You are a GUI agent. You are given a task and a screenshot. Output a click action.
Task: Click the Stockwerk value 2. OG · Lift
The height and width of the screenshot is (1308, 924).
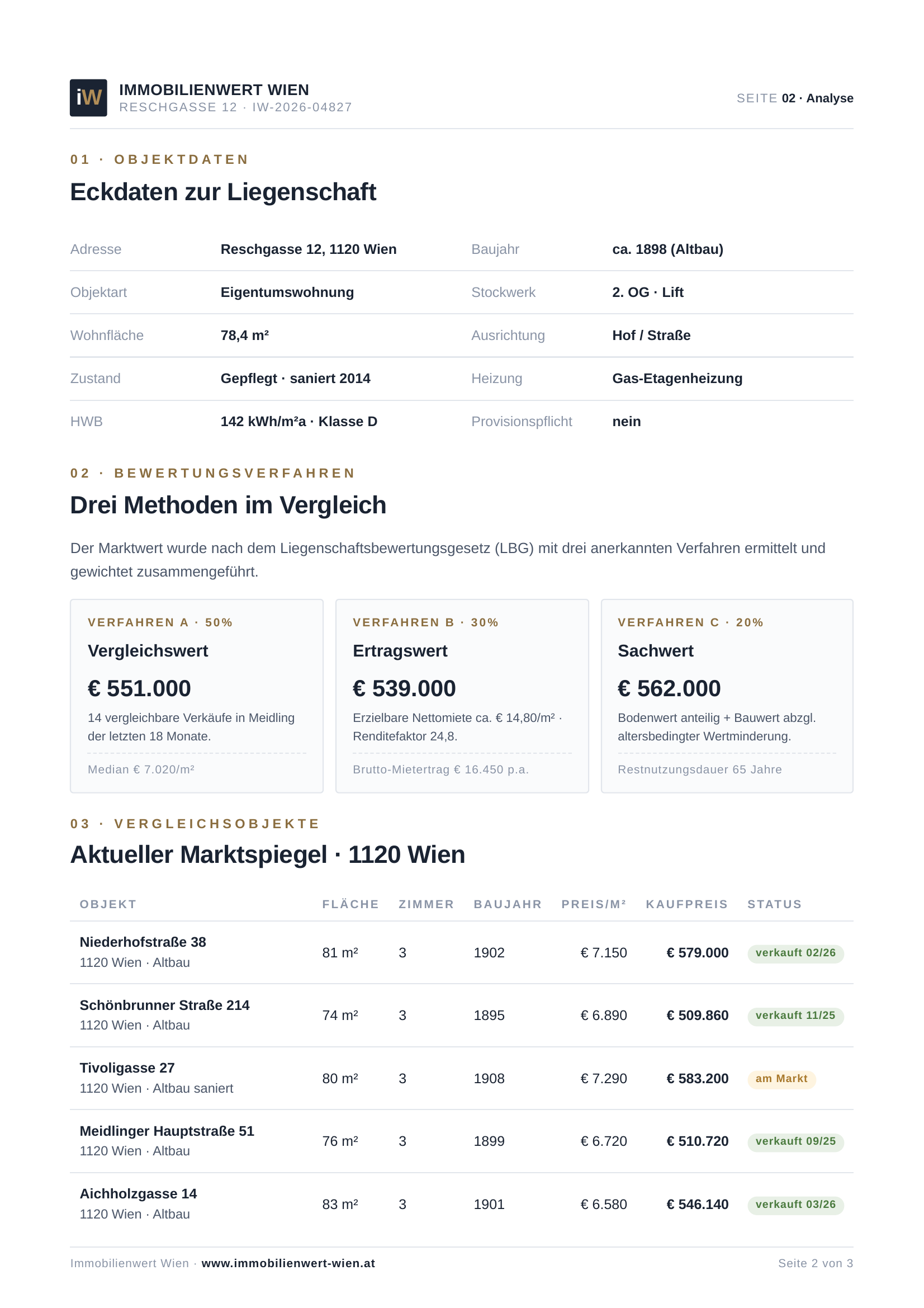[648, 292]
